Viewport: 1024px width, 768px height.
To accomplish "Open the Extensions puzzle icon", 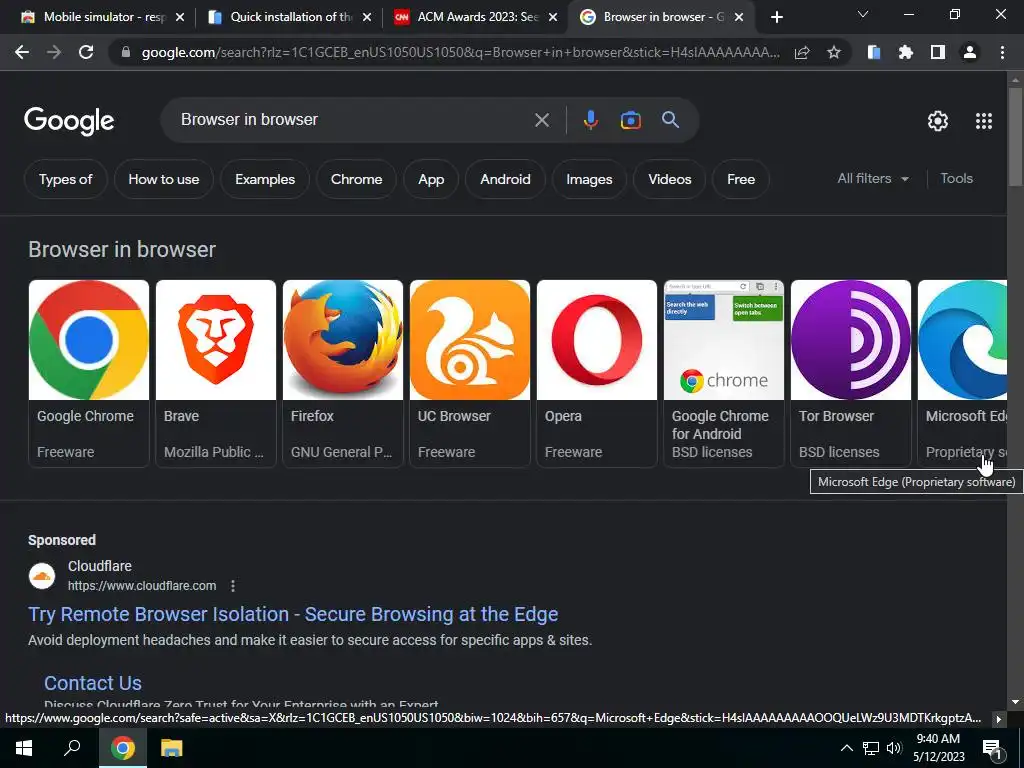I will [905, 52].
